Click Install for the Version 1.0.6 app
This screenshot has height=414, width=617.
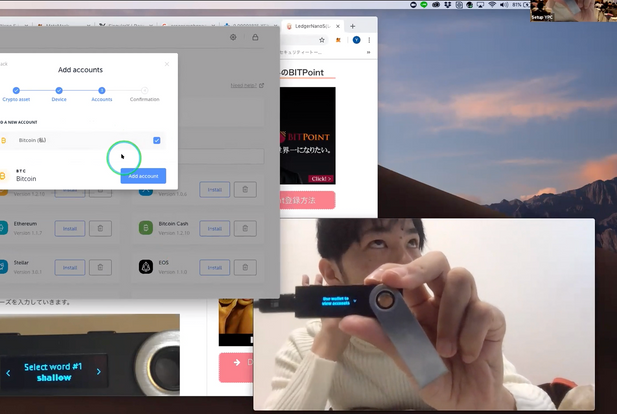point(215,190)
